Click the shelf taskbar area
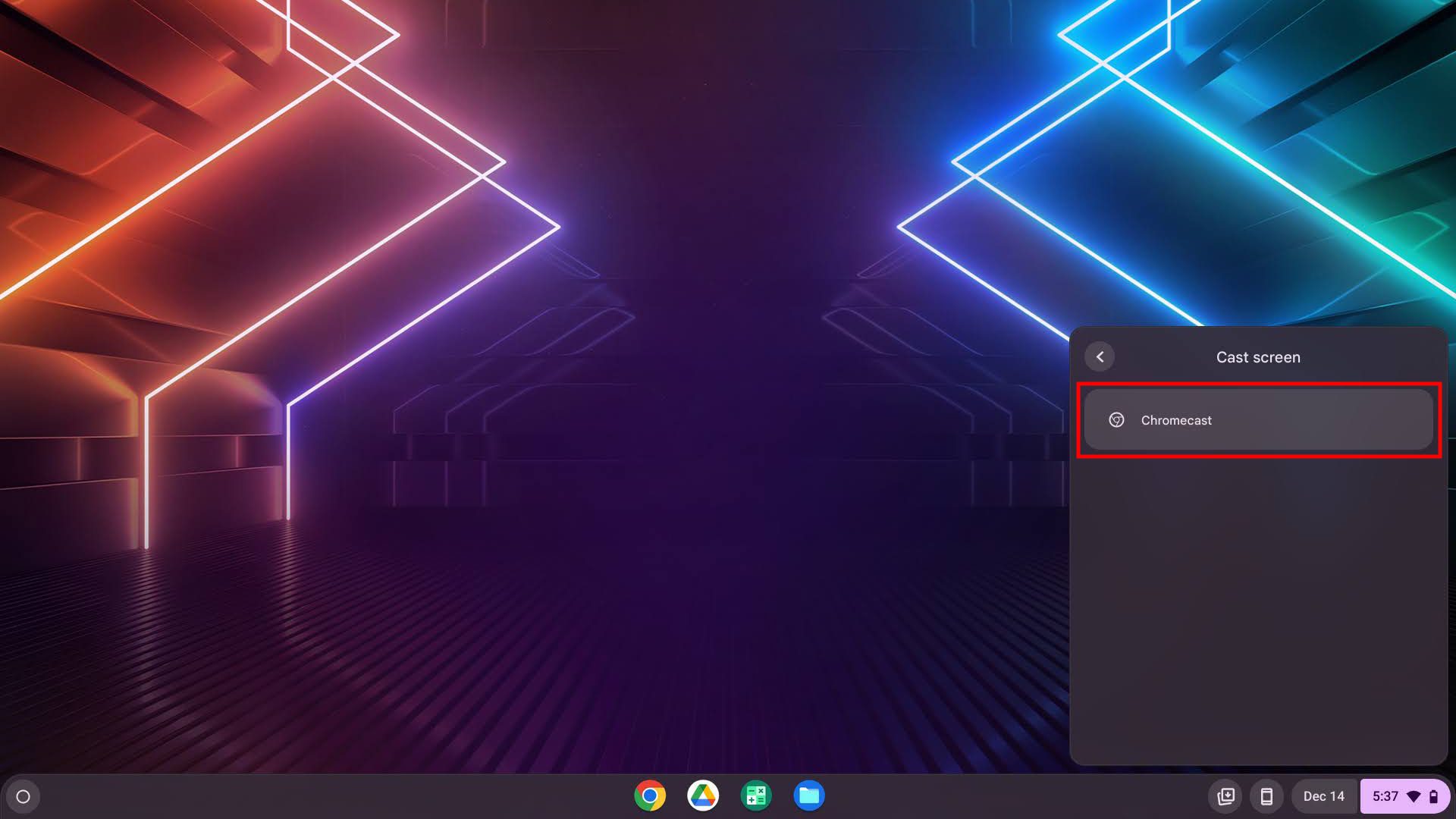1456x819 pixels. (728, 796)
